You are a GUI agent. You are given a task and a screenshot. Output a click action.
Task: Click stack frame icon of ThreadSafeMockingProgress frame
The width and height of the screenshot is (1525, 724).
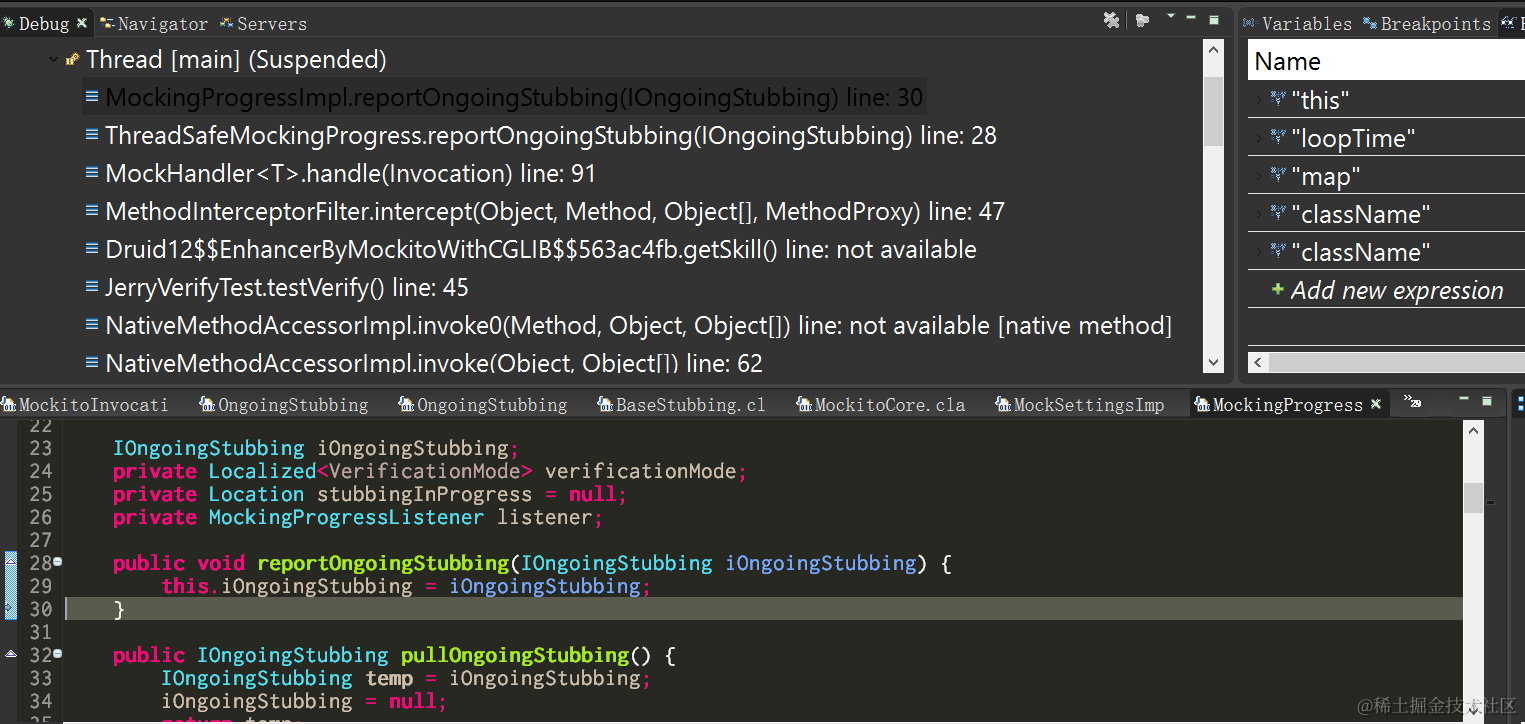pyautogui.click(x=92, y=135)
